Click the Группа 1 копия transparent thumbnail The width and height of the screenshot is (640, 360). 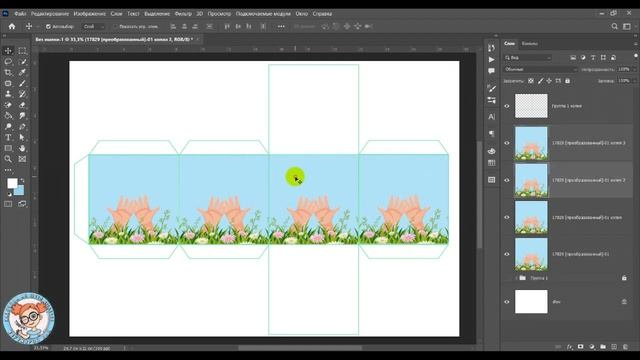click(x=531, y=106)
